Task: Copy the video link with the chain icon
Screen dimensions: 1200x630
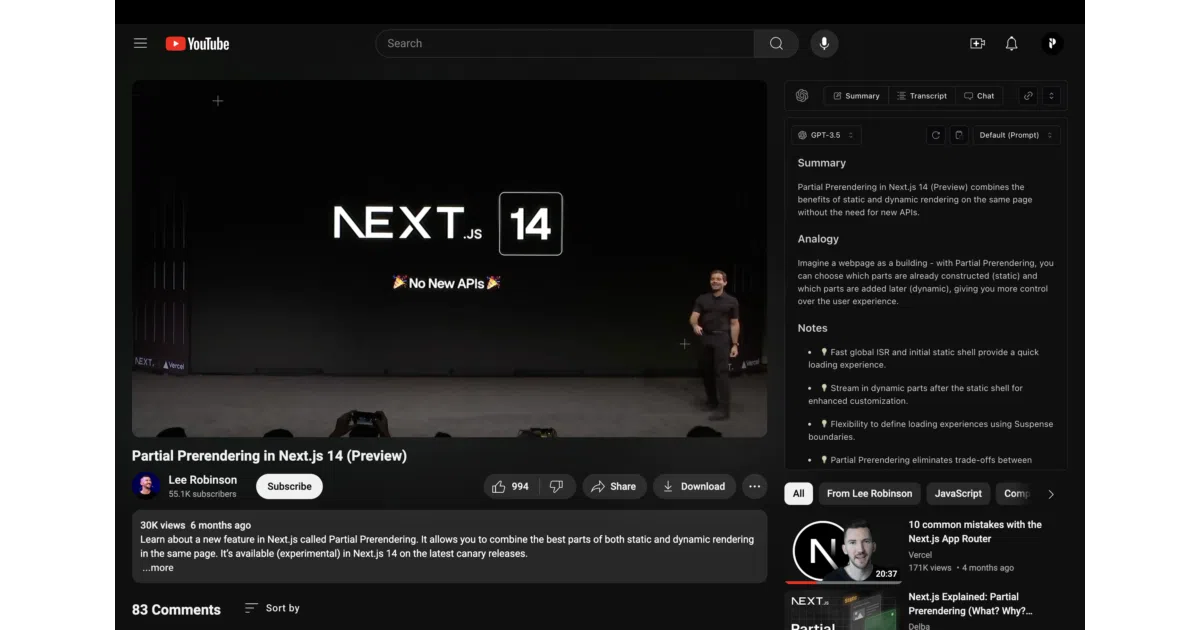Action: click(1028, 96)
